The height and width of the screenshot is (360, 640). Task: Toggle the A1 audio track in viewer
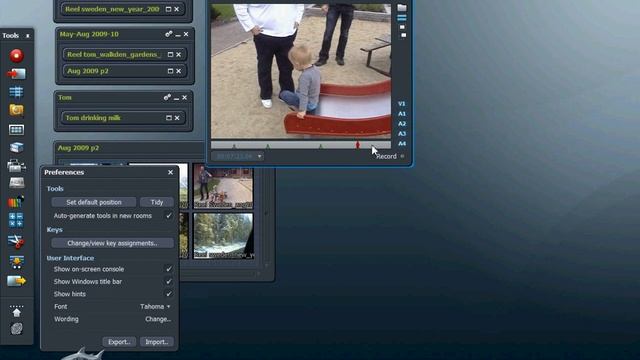pos(402,114)
